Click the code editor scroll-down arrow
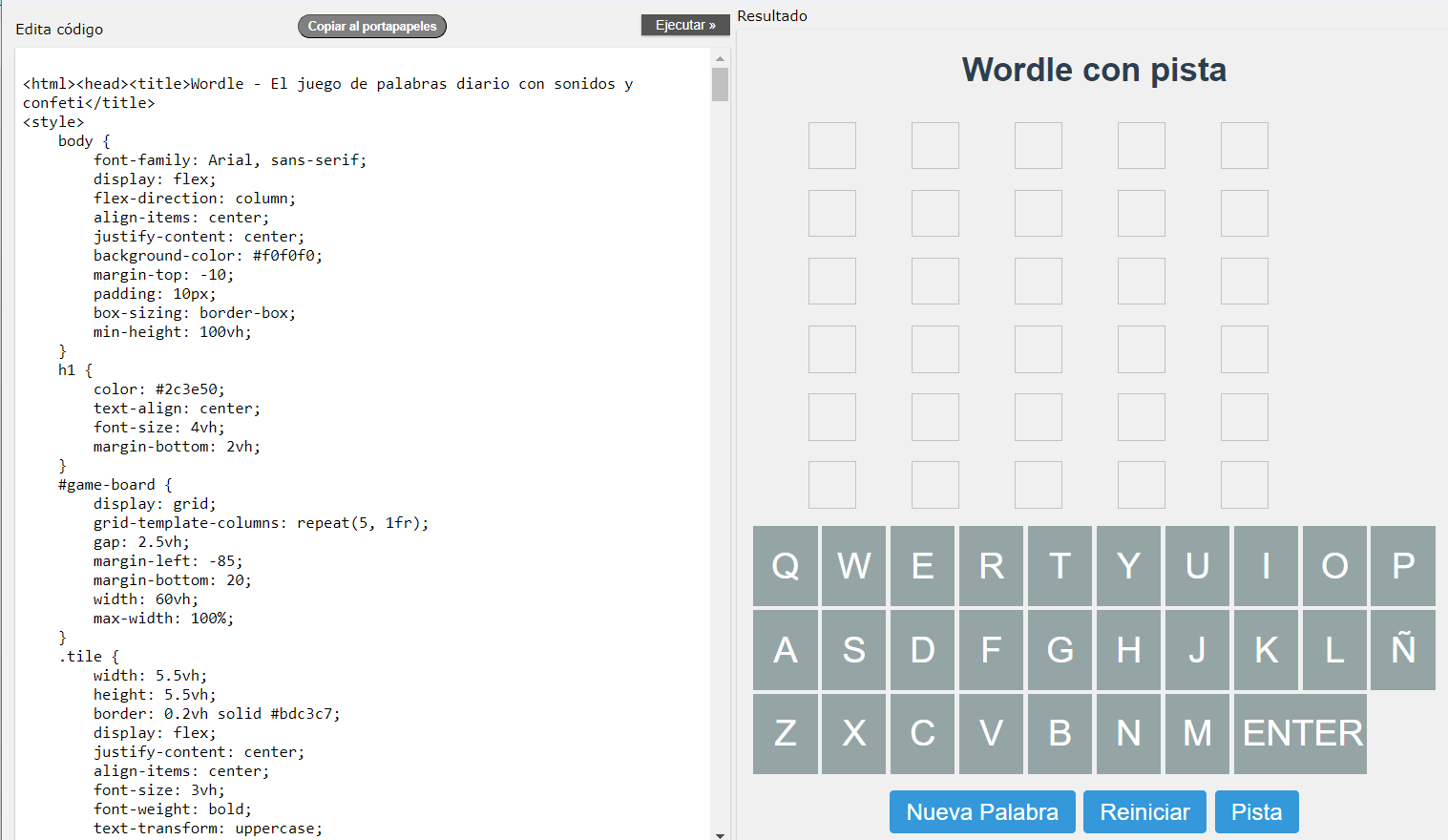The height and width of the screenshot is (840, 1448). tap(720, 834)
